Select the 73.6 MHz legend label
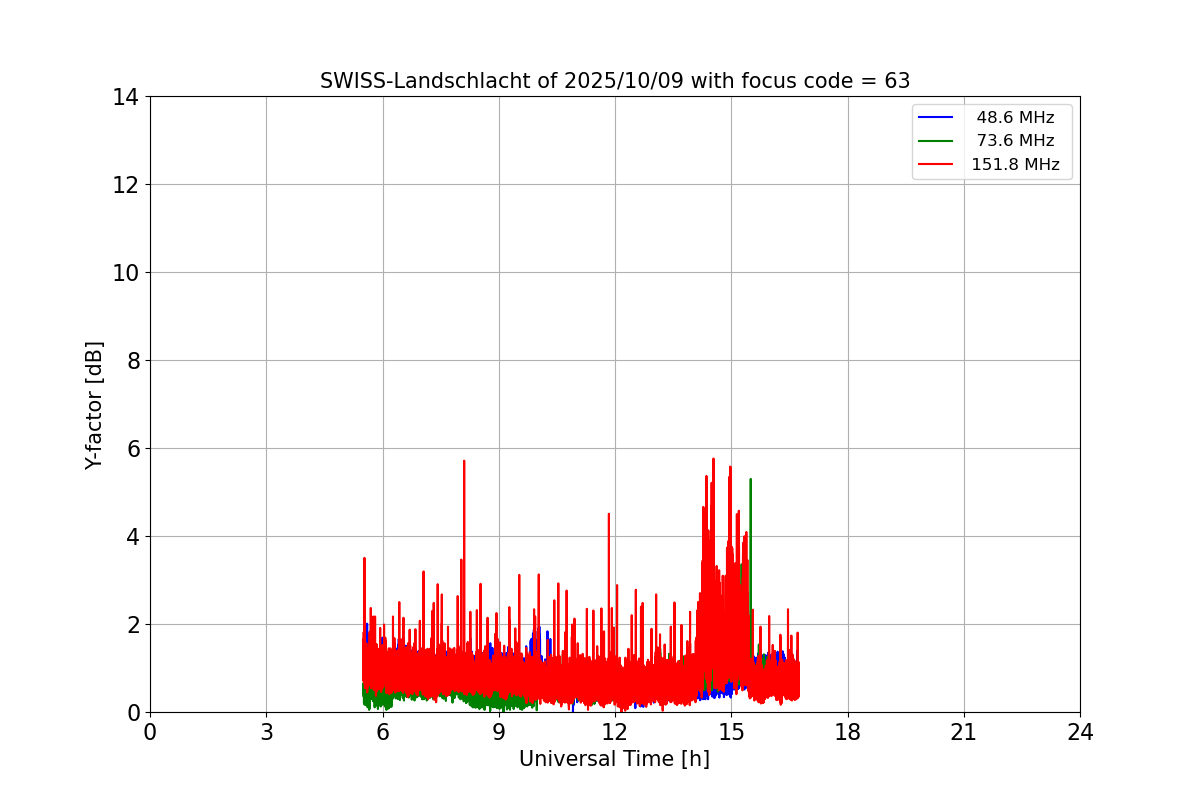This screenshot has width=1200, height=800. click(x=1015, y=141)
